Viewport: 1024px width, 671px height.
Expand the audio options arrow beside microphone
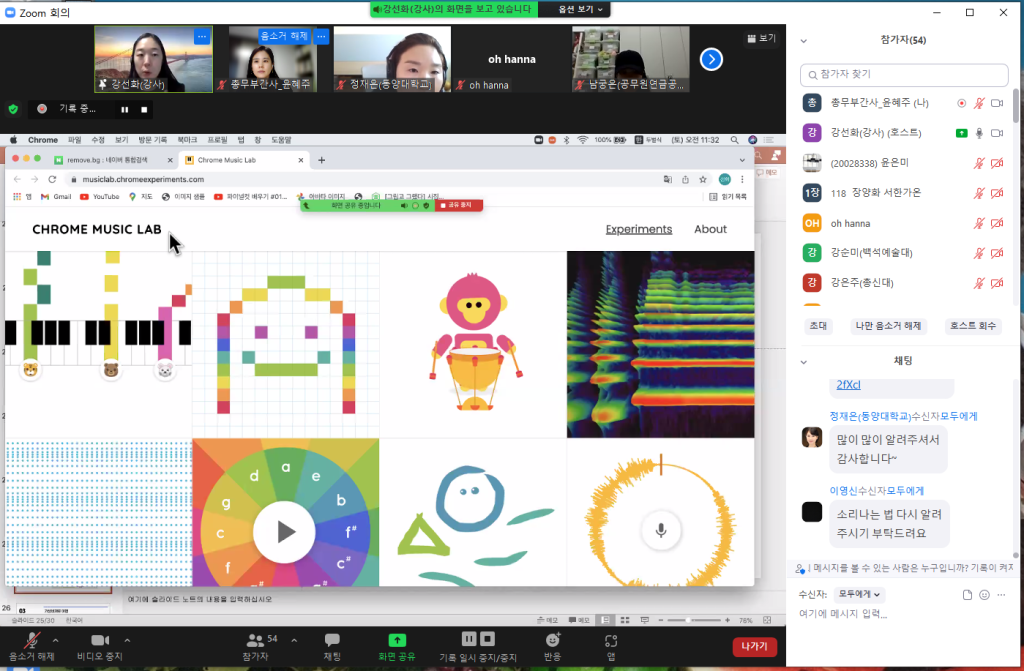pos(56,639)
